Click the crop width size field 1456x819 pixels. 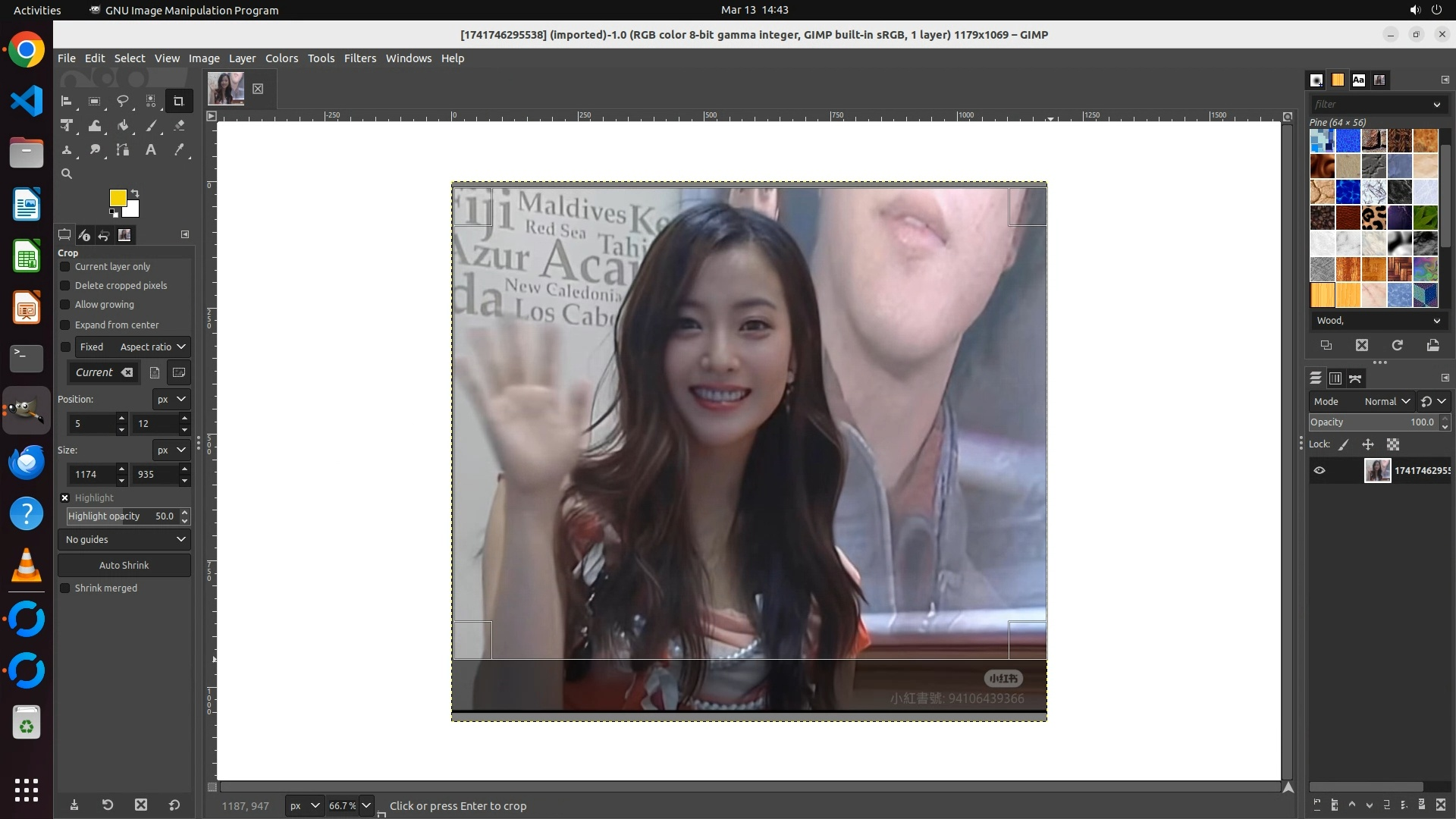pos(92,474)
